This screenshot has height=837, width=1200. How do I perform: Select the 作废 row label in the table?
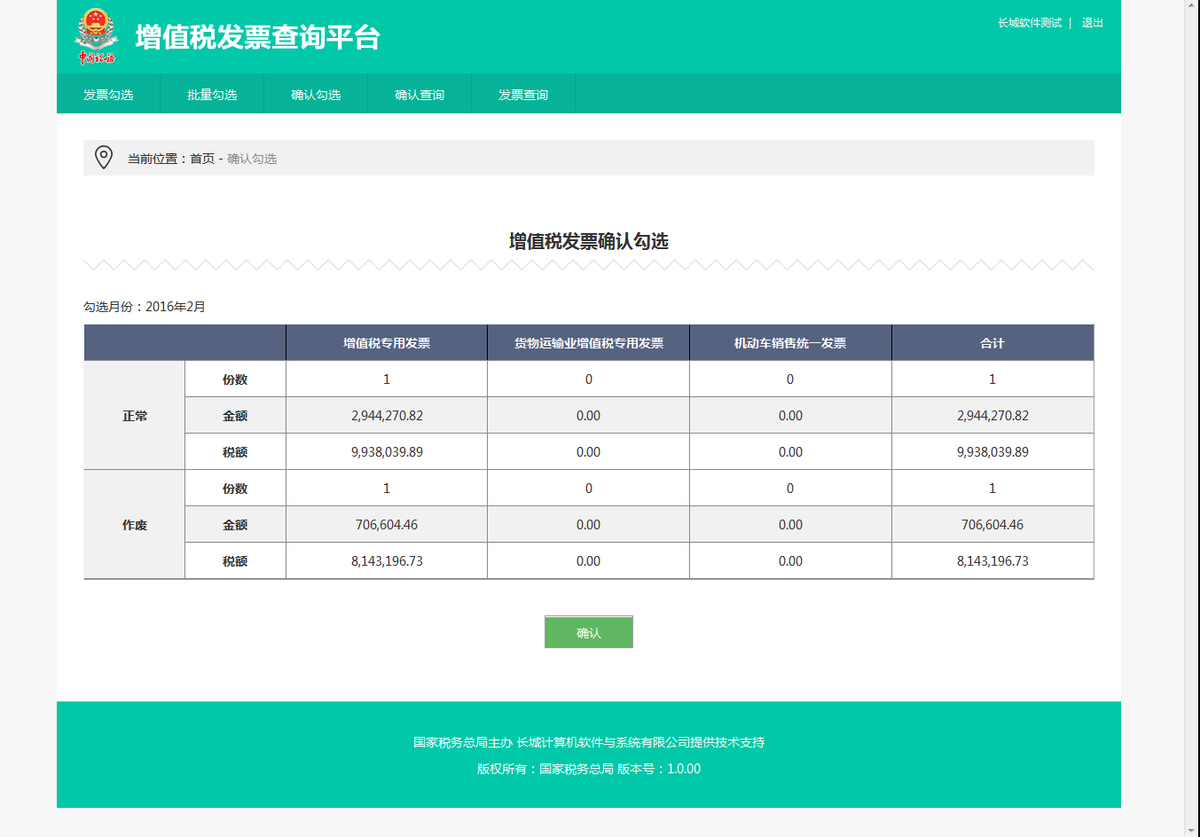pos(133,524)
